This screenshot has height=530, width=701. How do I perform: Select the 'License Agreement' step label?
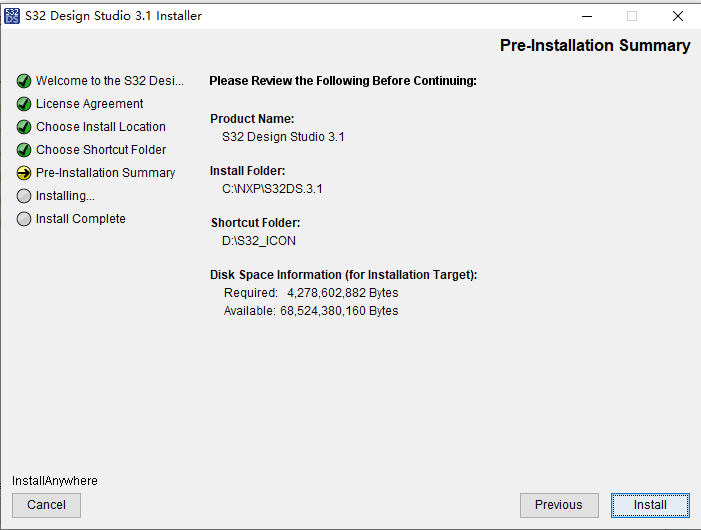pos(89,104)
